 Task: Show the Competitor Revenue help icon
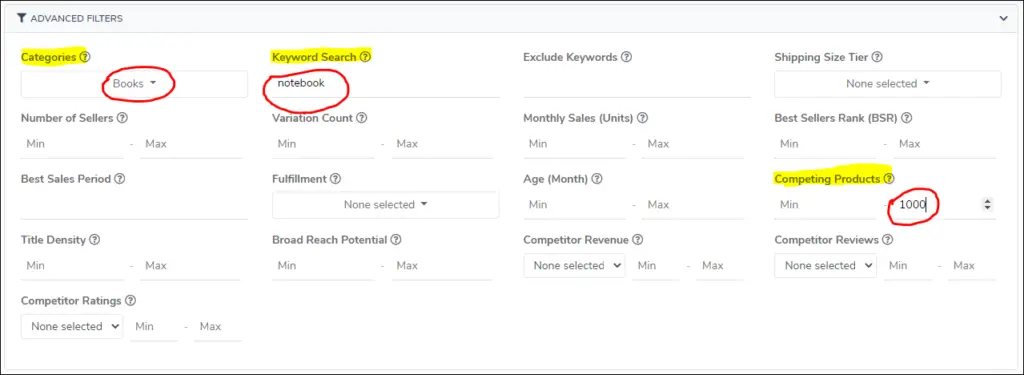(x=637, y=240)
